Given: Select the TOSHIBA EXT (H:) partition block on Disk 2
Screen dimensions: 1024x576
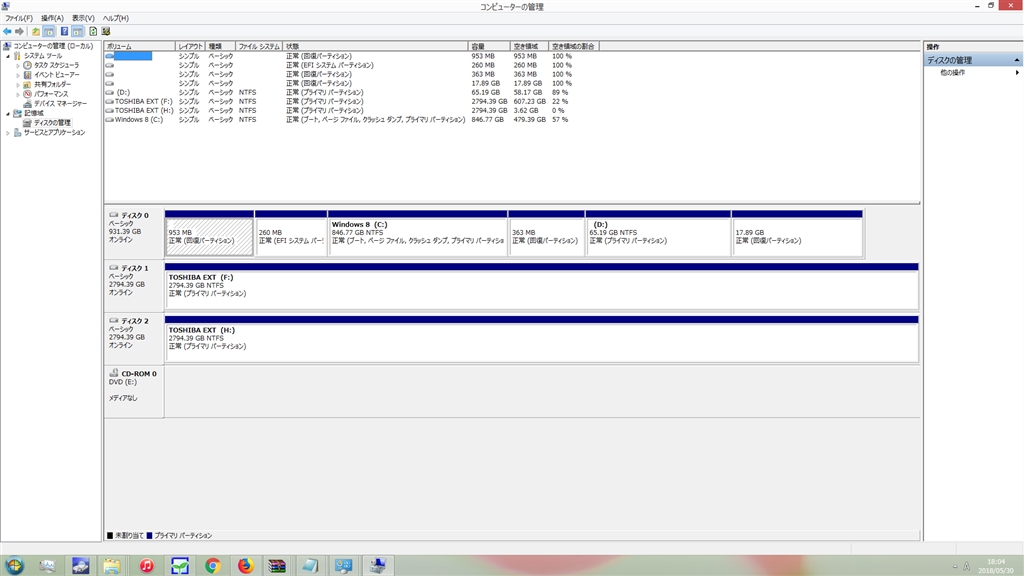Looking at the screenshot, I should 541,339.
